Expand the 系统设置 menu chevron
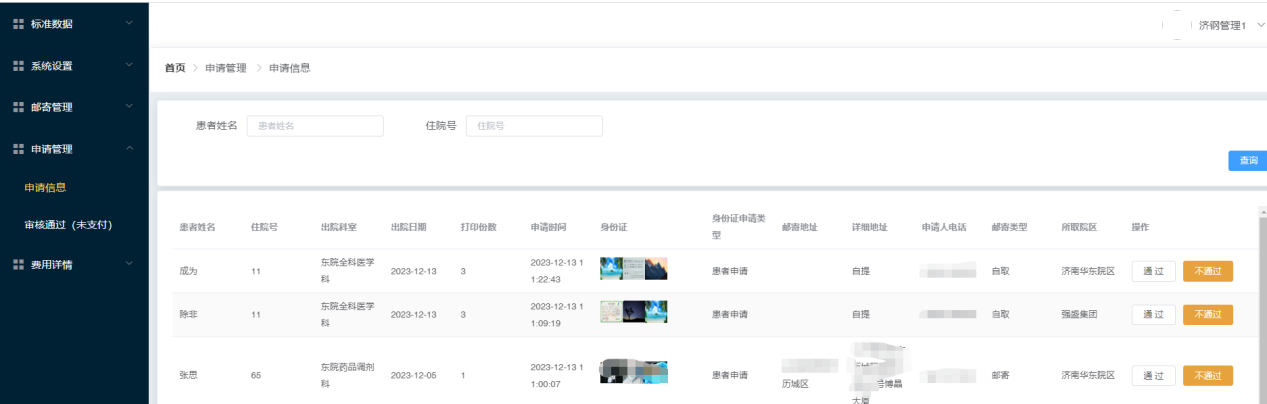Image resolution: width=1267 pixels, height=404 pixels. point(129,66)
